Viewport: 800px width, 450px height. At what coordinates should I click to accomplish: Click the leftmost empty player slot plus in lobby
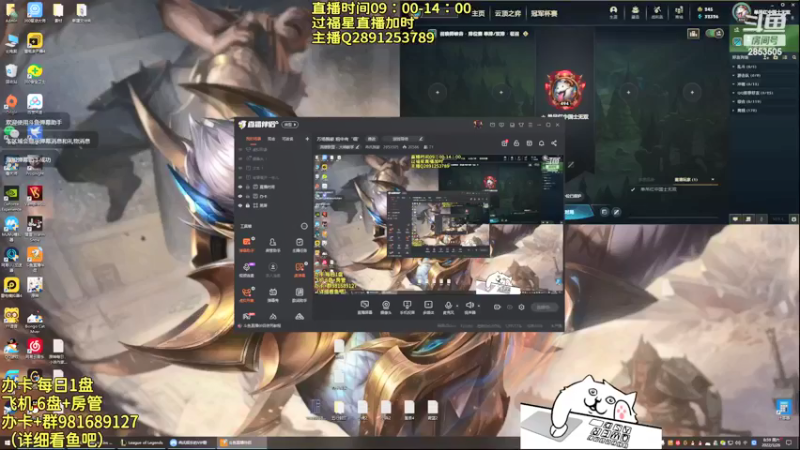(x=437, y=92)
